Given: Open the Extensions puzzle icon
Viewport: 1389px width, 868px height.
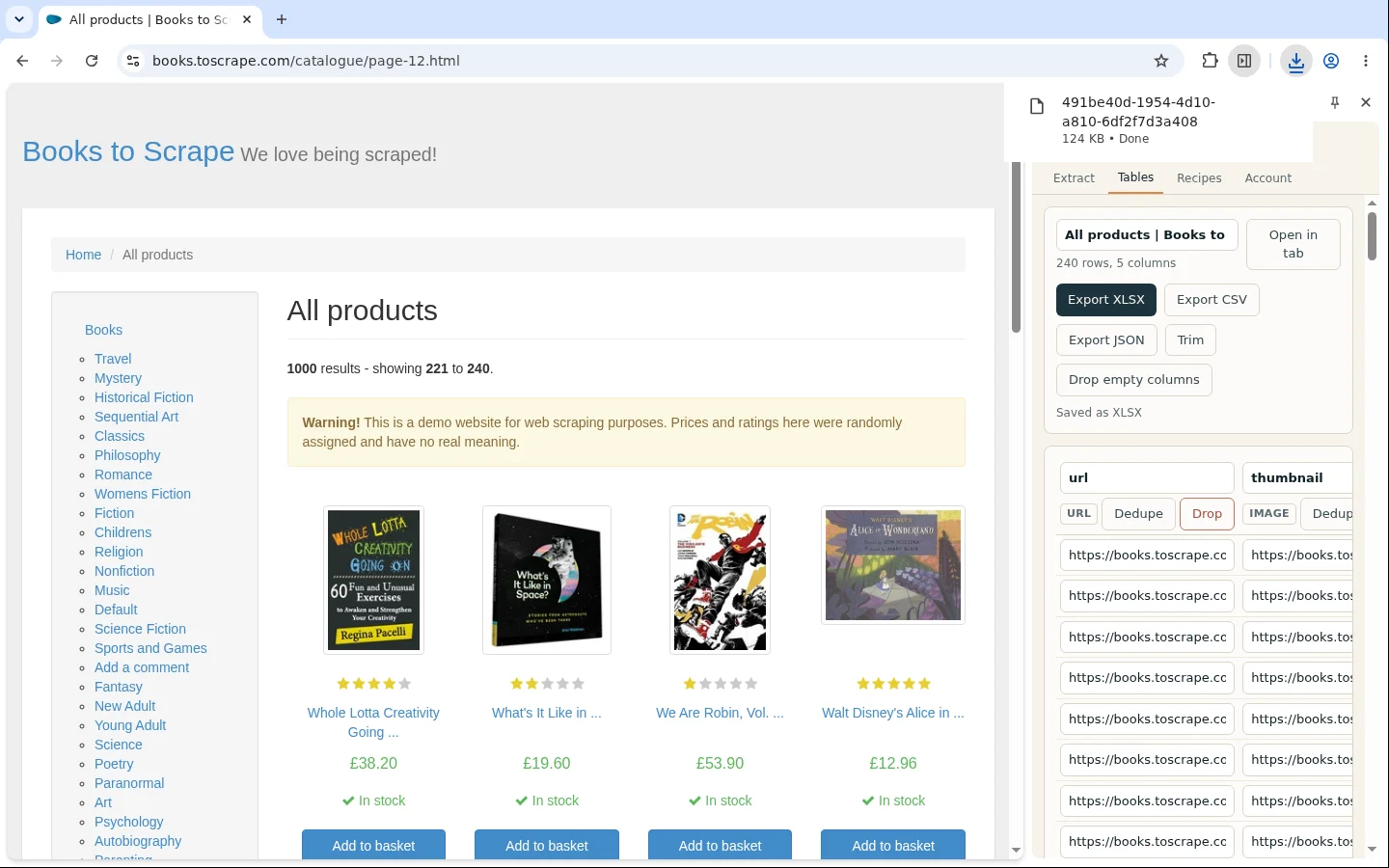Looking at the screenshot, I should (x=1210, y=61).
